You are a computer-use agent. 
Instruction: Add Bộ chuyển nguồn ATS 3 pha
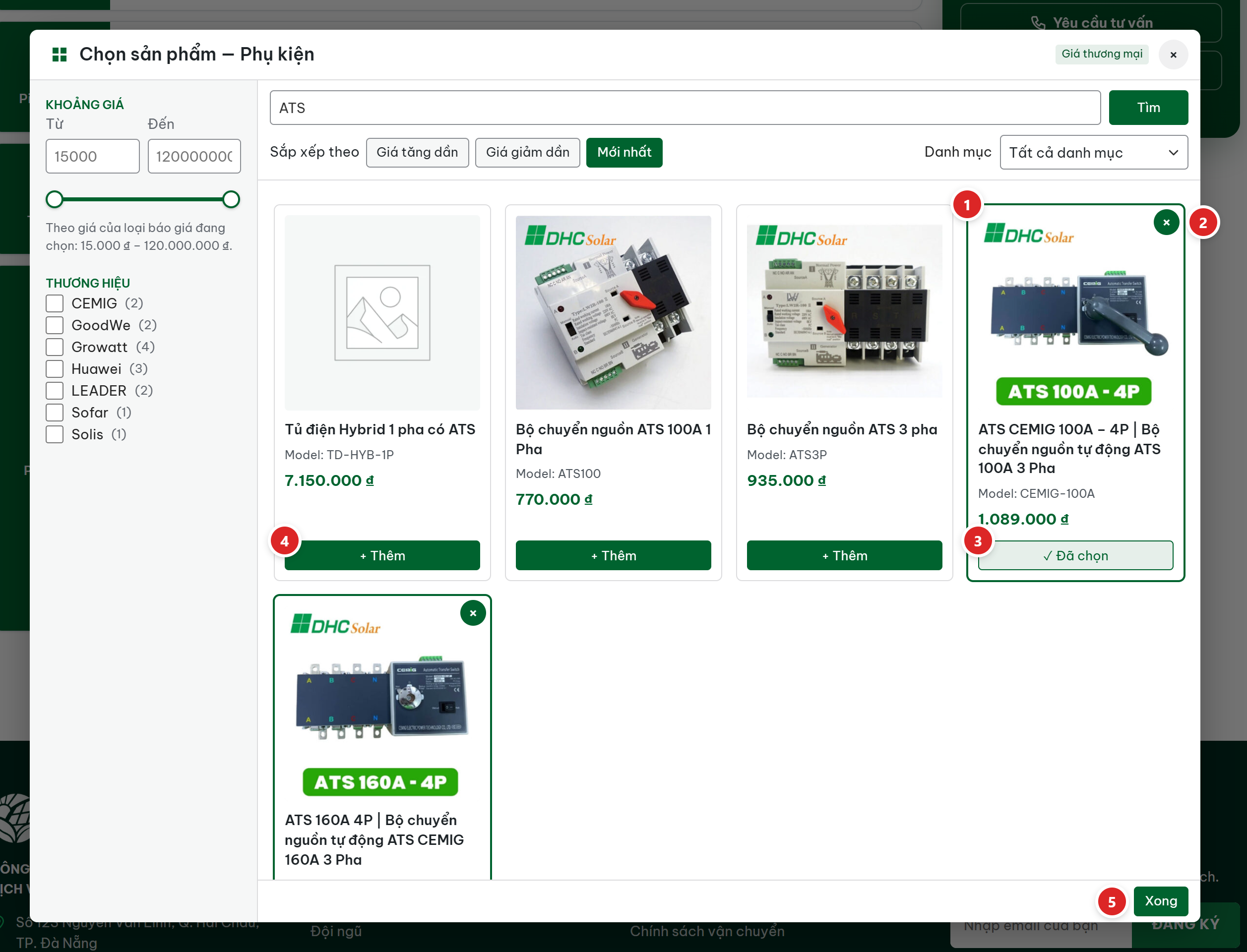point(845,555)
